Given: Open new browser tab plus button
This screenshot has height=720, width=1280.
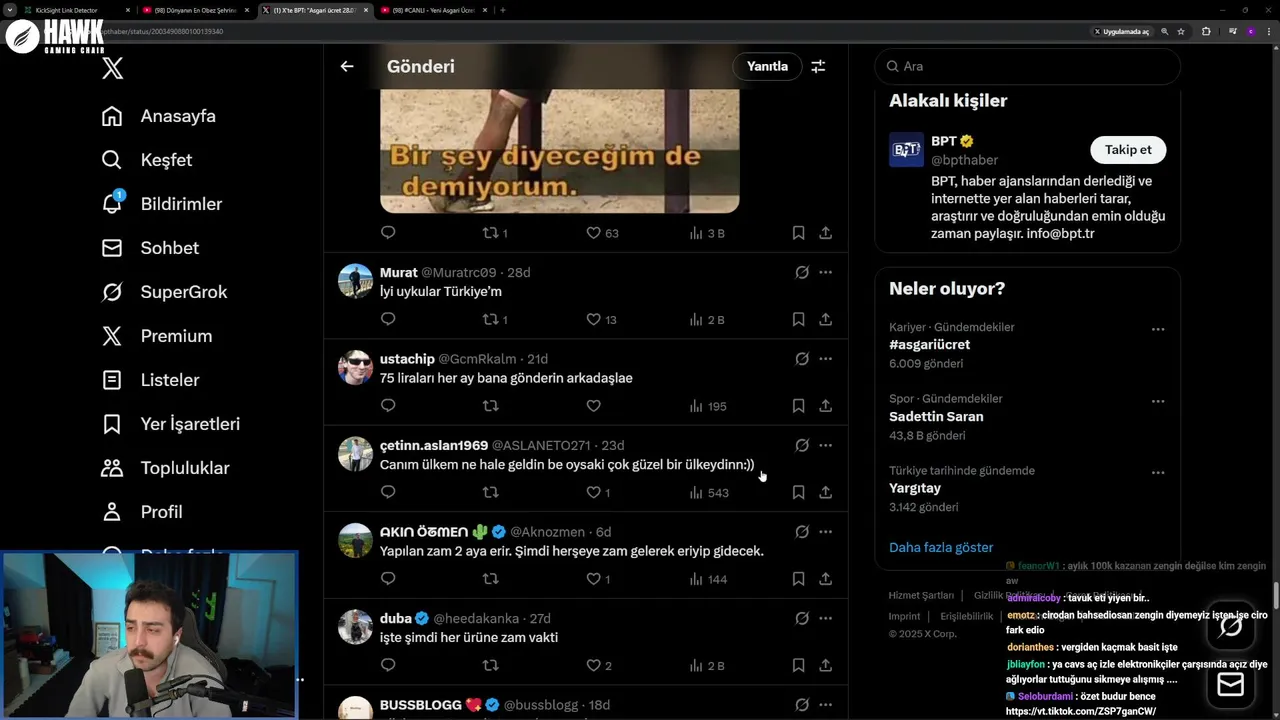Looking at the screenshot, I should tap(502, 10).
